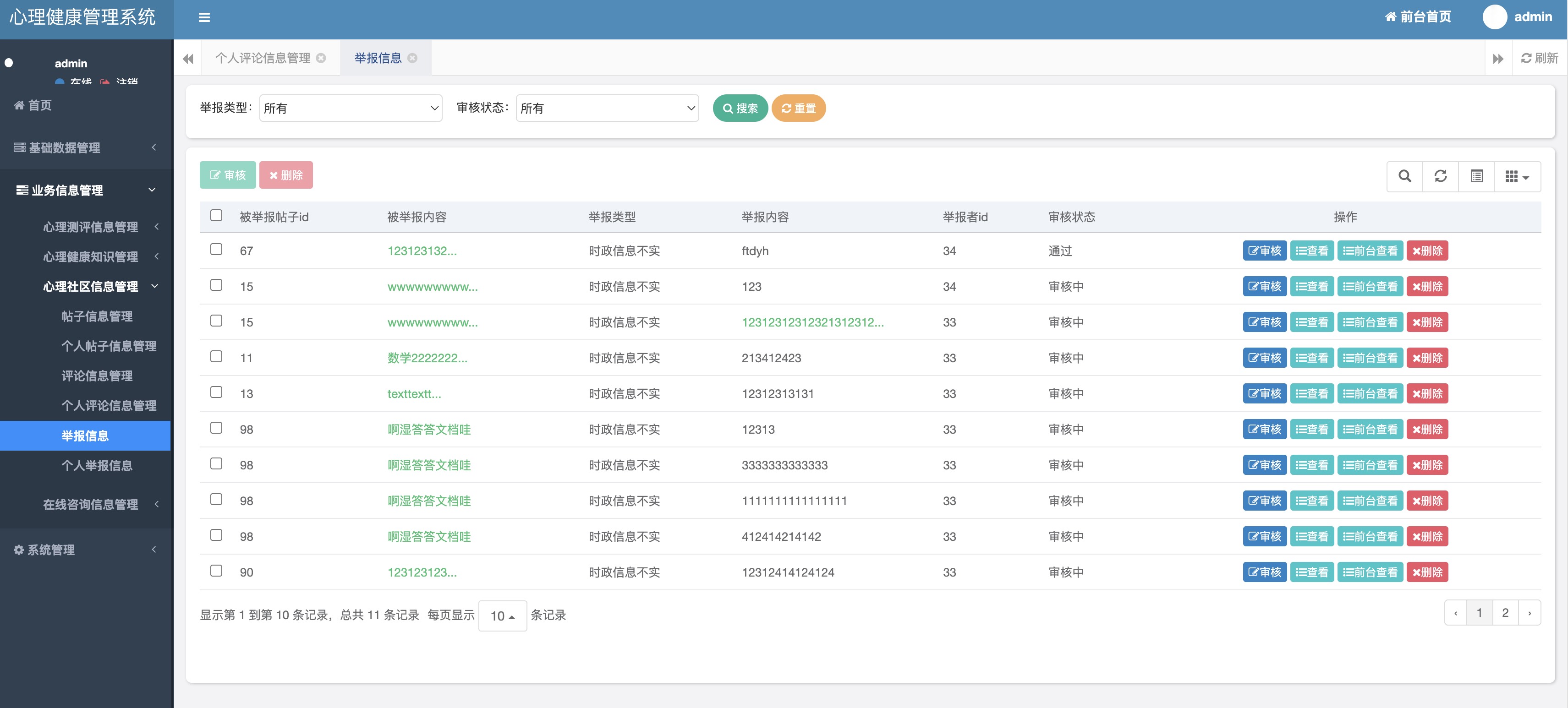The image size is (1568, 708).
Task: Click 前台查看 in the ftdyh row
Action: pos(1370,251)
